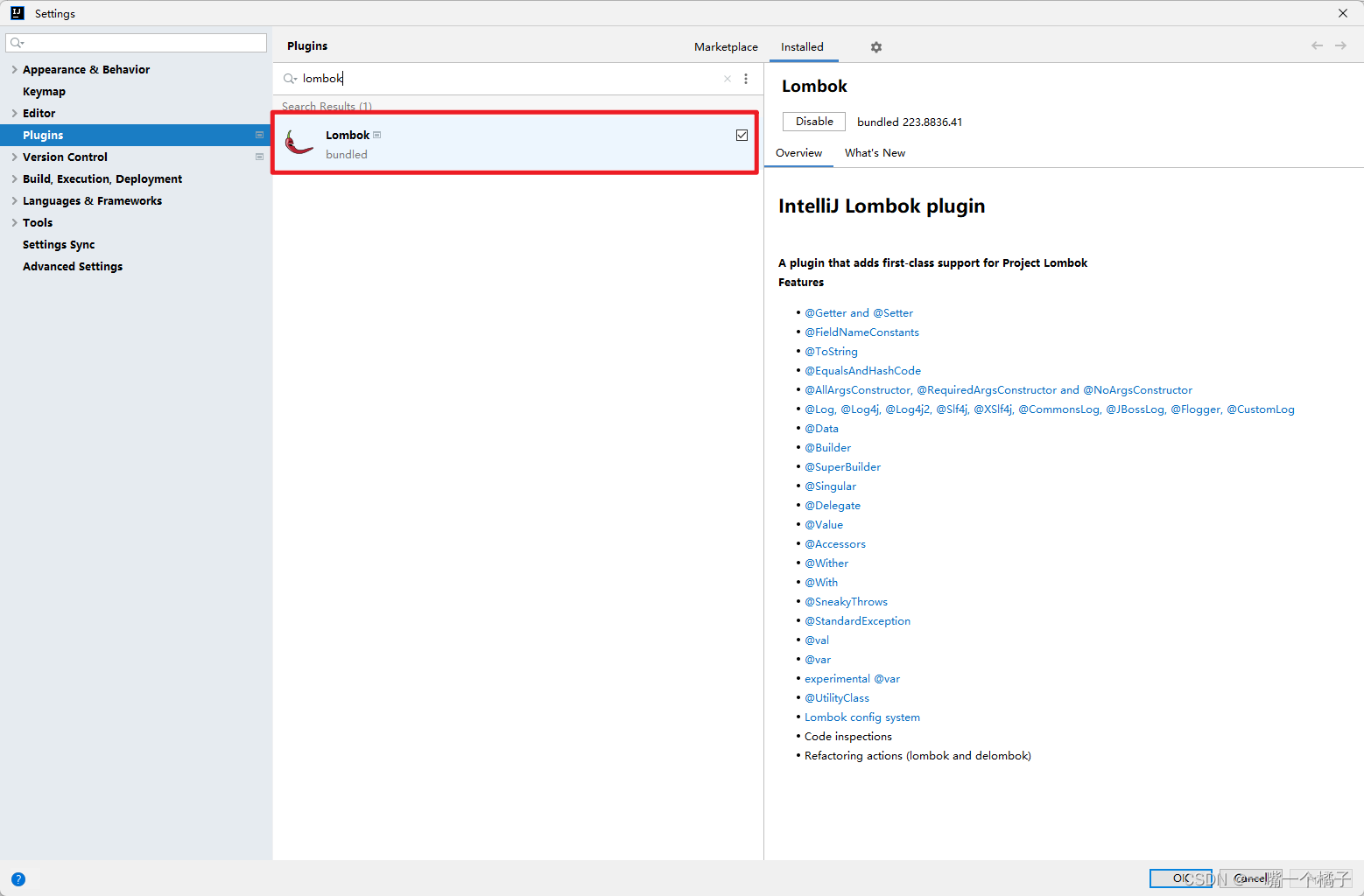1364x896 pixels.
Task: Navigate back with the left arrow
Action: coord(1317,45)
